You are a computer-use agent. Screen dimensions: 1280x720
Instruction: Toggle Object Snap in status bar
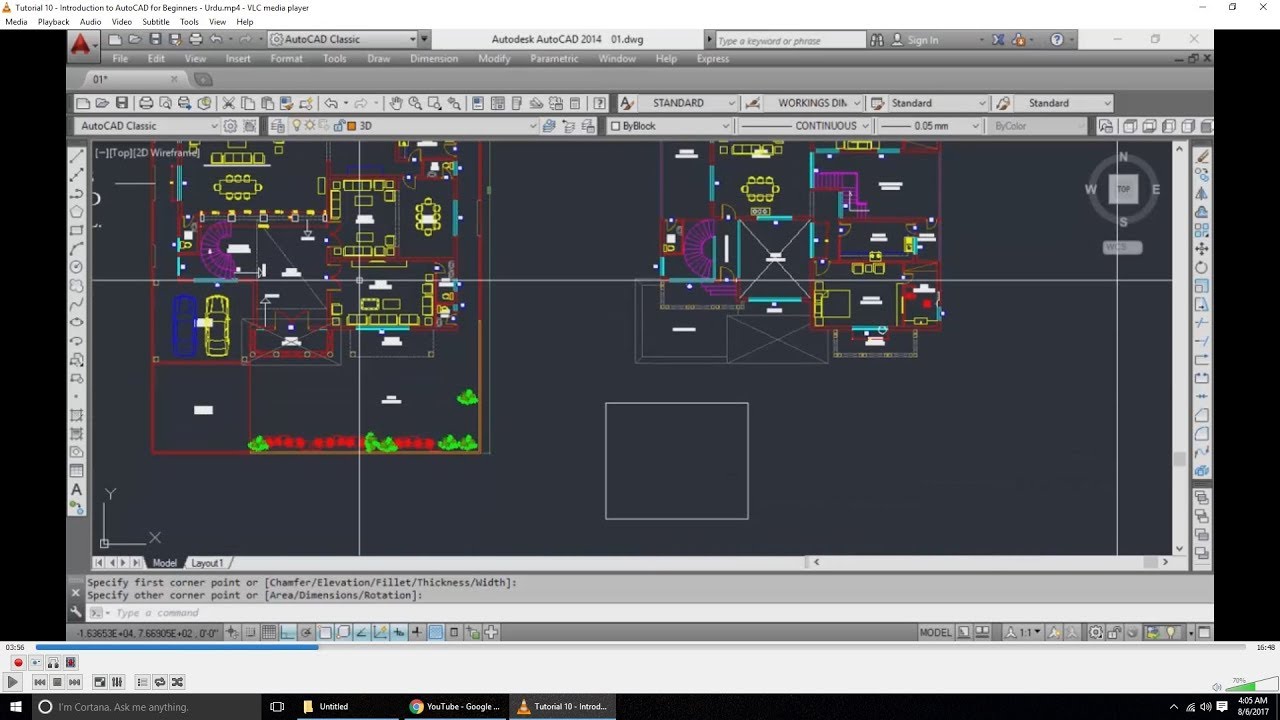pos(325,632)
